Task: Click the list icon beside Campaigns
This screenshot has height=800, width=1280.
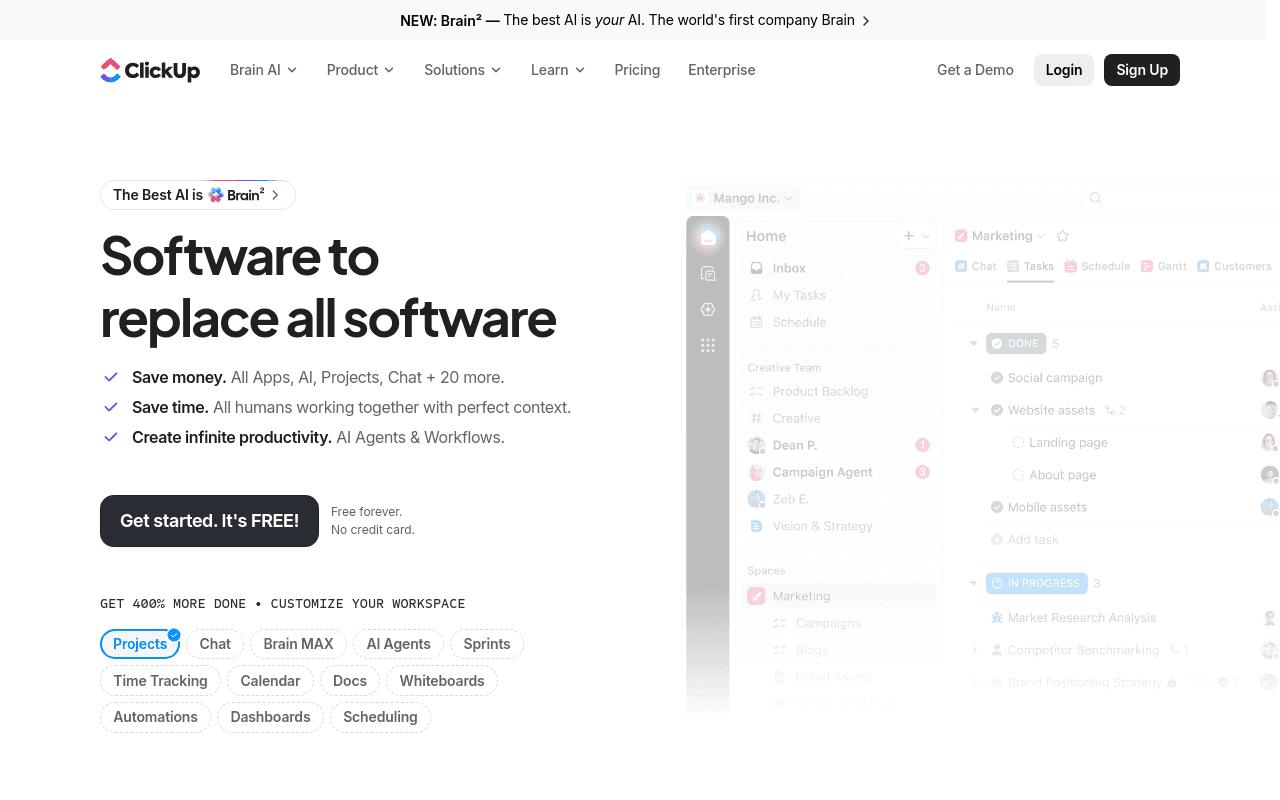Action: point(780,623)
